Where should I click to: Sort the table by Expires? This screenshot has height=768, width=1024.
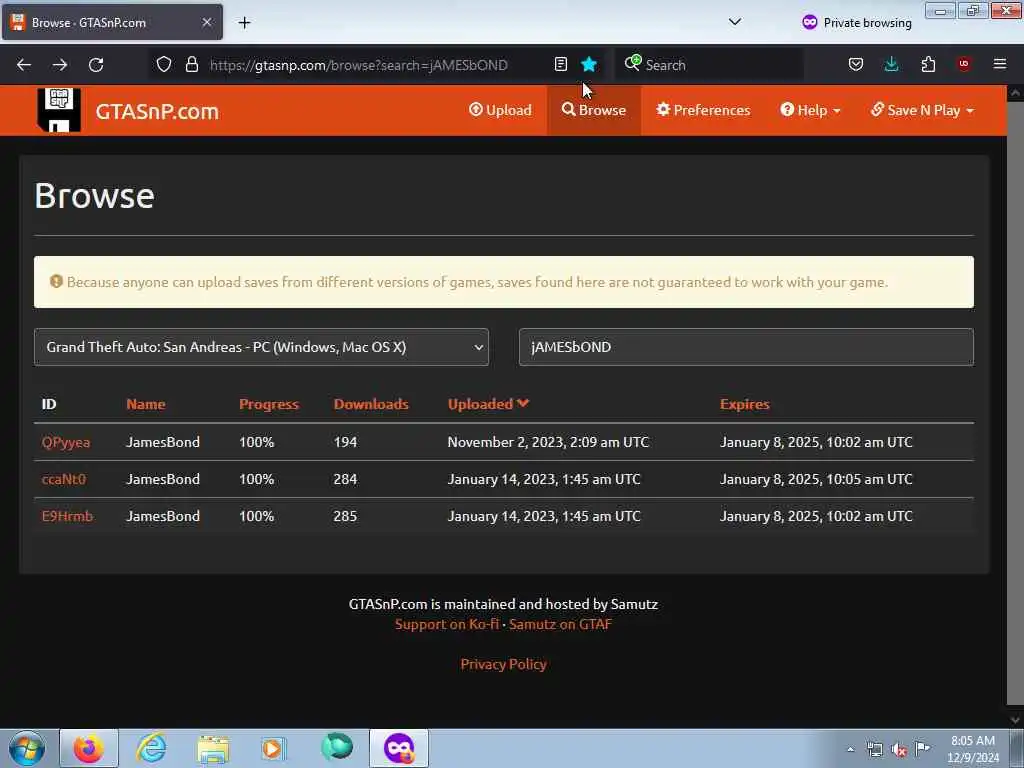(744, 404)
